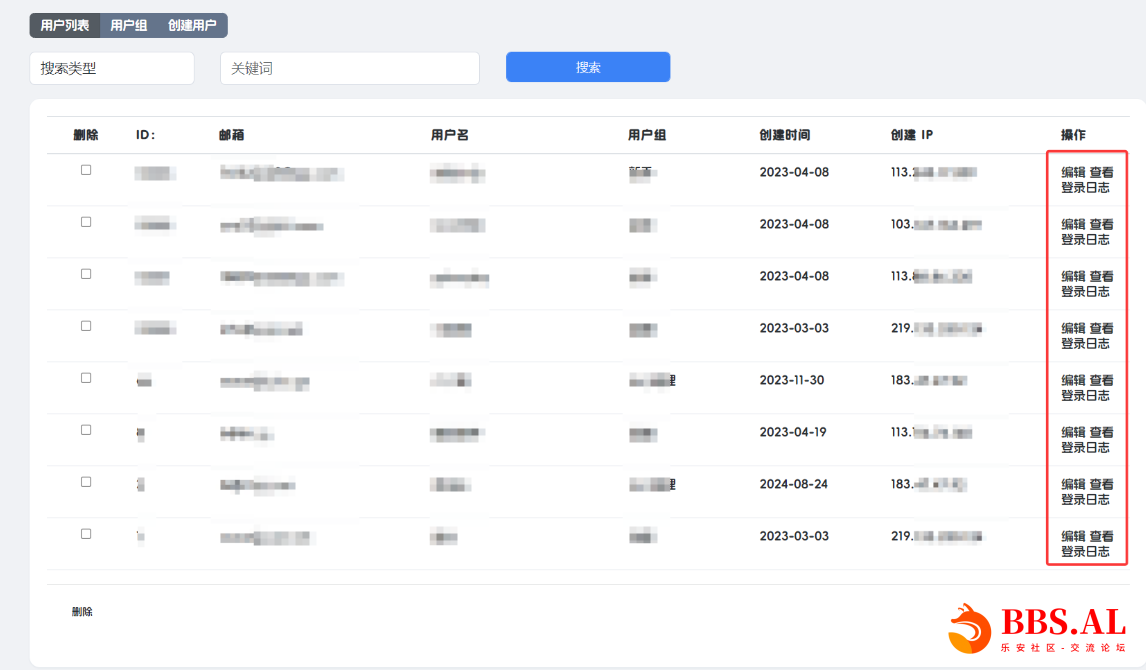This screenshot has height=670, width=1146.
Task: Toggle checkbox of user created 2023-04-19
Action: coord(86,430)
